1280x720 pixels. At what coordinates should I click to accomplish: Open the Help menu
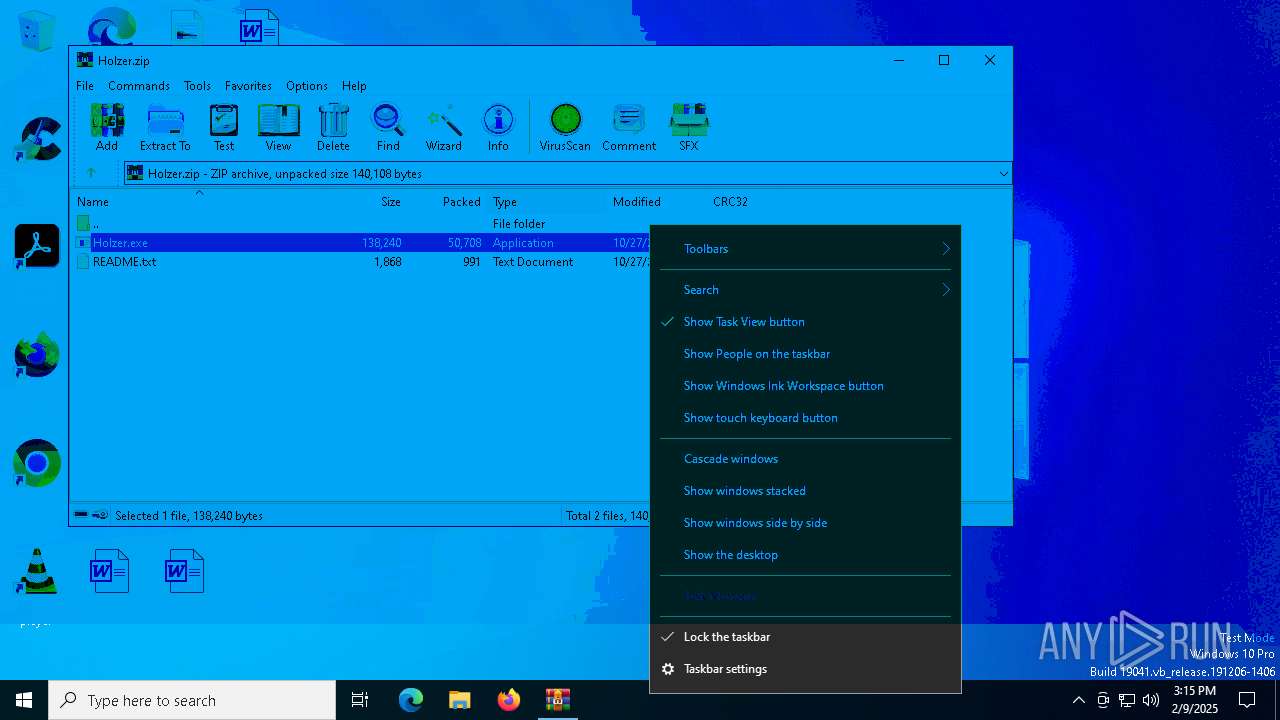tap(354, 86)
